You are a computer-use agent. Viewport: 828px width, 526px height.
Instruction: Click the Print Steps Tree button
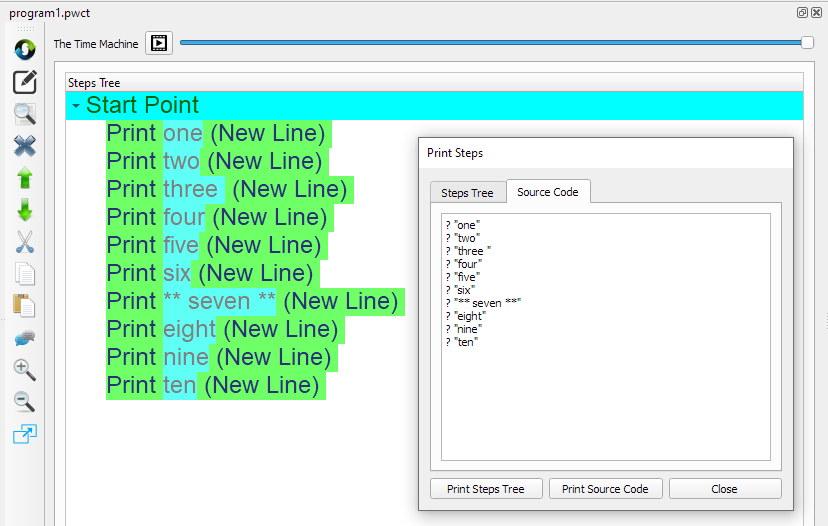(485, 489)
